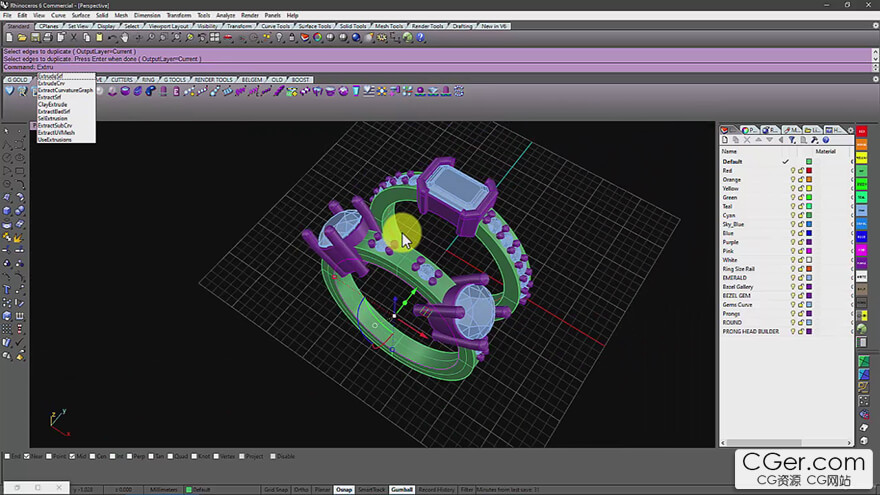
Task: Select UseExtrusions from autocomplete list
Action: (x=54, y=140)
